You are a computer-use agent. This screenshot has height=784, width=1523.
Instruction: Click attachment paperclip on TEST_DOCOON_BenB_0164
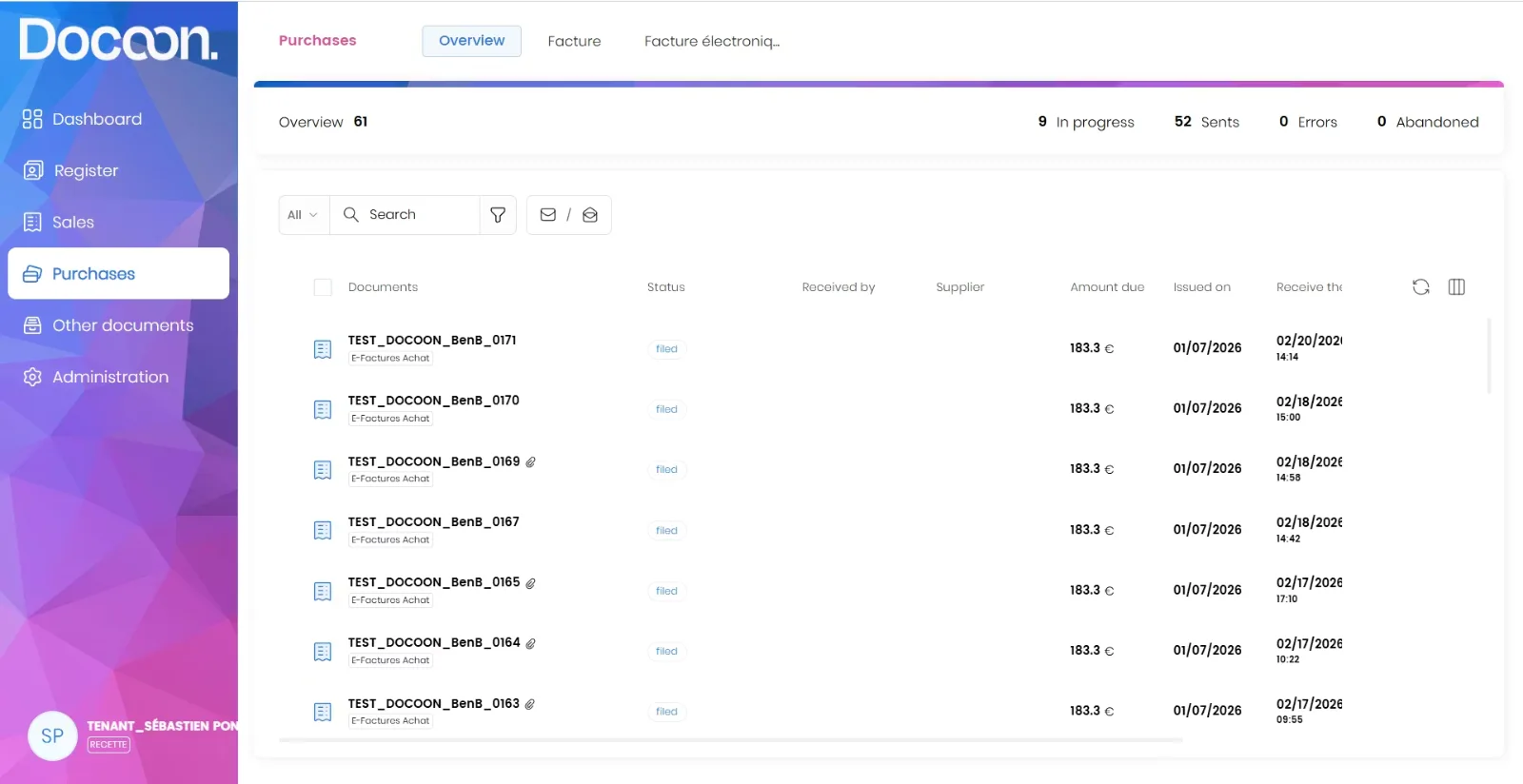pos(530,643)
